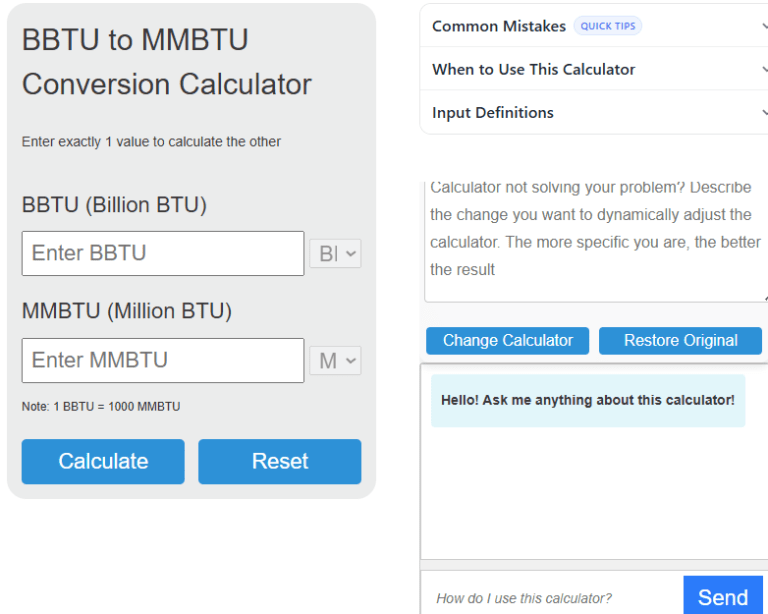Click the chevron arrow beside Input Definitions

tap(764, 113)
